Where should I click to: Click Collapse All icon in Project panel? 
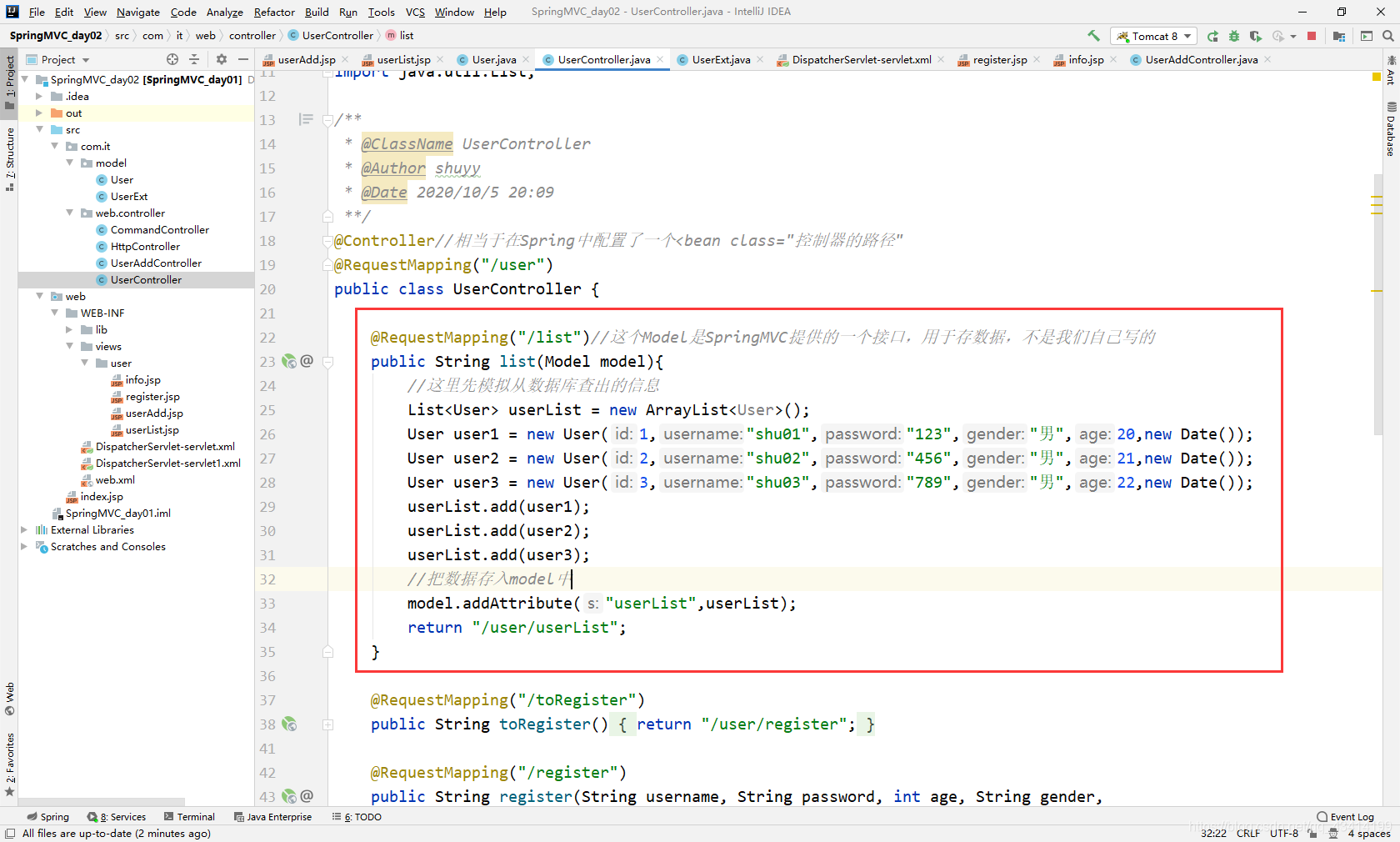[194, 59]
